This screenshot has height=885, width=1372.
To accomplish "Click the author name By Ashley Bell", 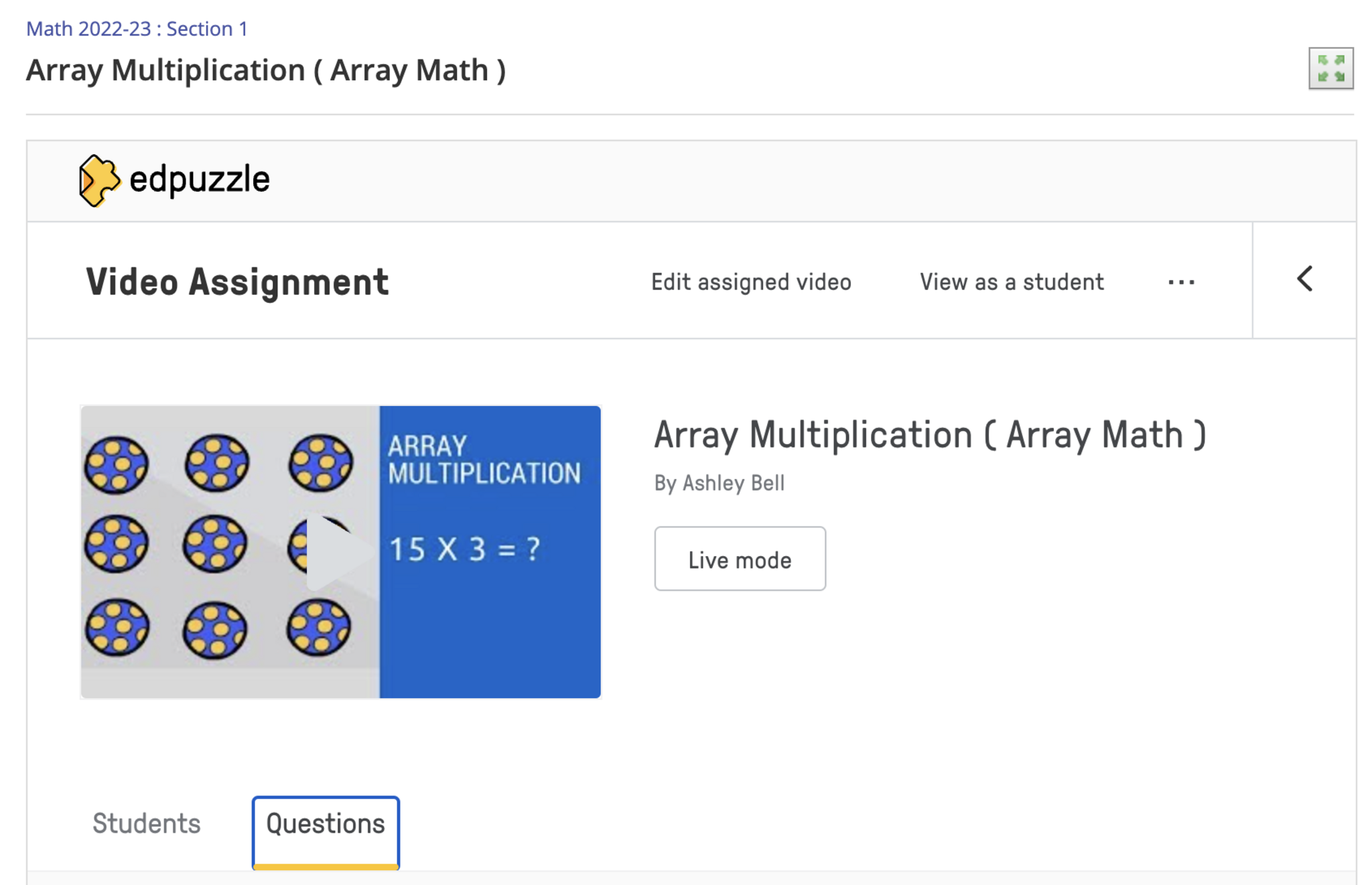I will point(719,483).
